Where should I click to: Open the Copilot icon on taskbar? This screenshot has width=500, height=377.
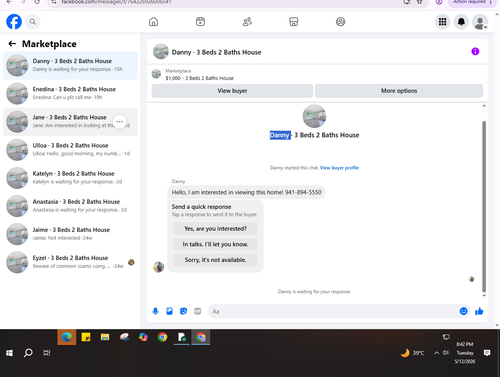(x=143, y=337)
